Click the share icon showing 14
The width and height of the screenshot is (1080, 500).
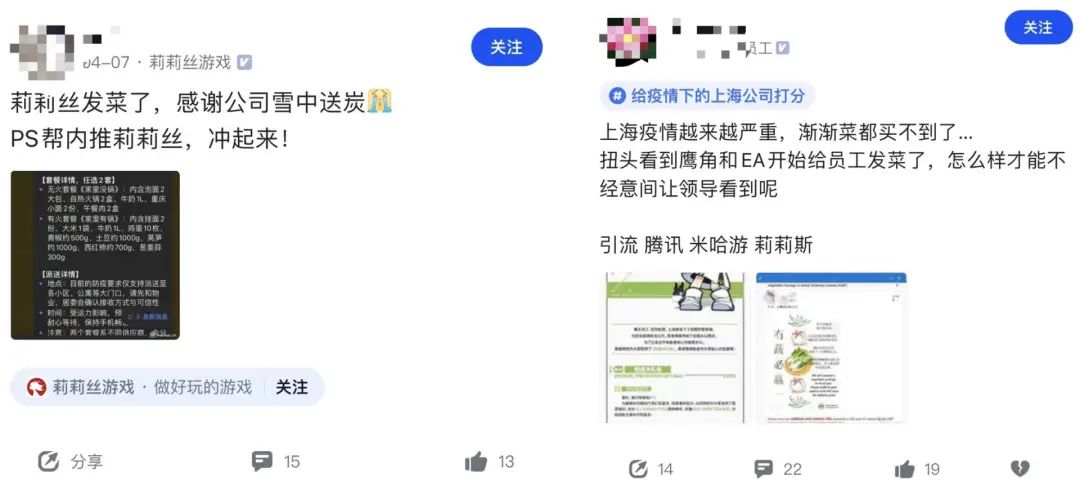tap(638, 469)
